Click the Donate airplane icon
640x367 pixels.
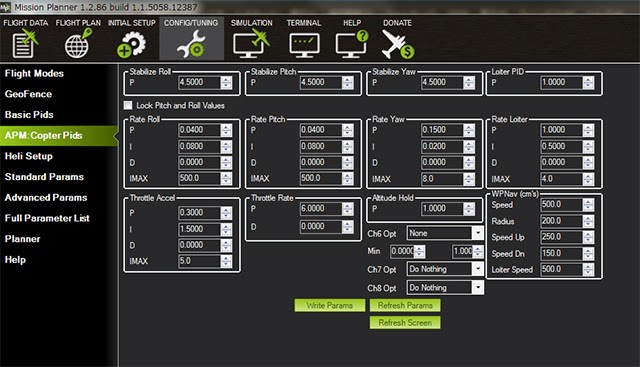(x=397, y=44)
